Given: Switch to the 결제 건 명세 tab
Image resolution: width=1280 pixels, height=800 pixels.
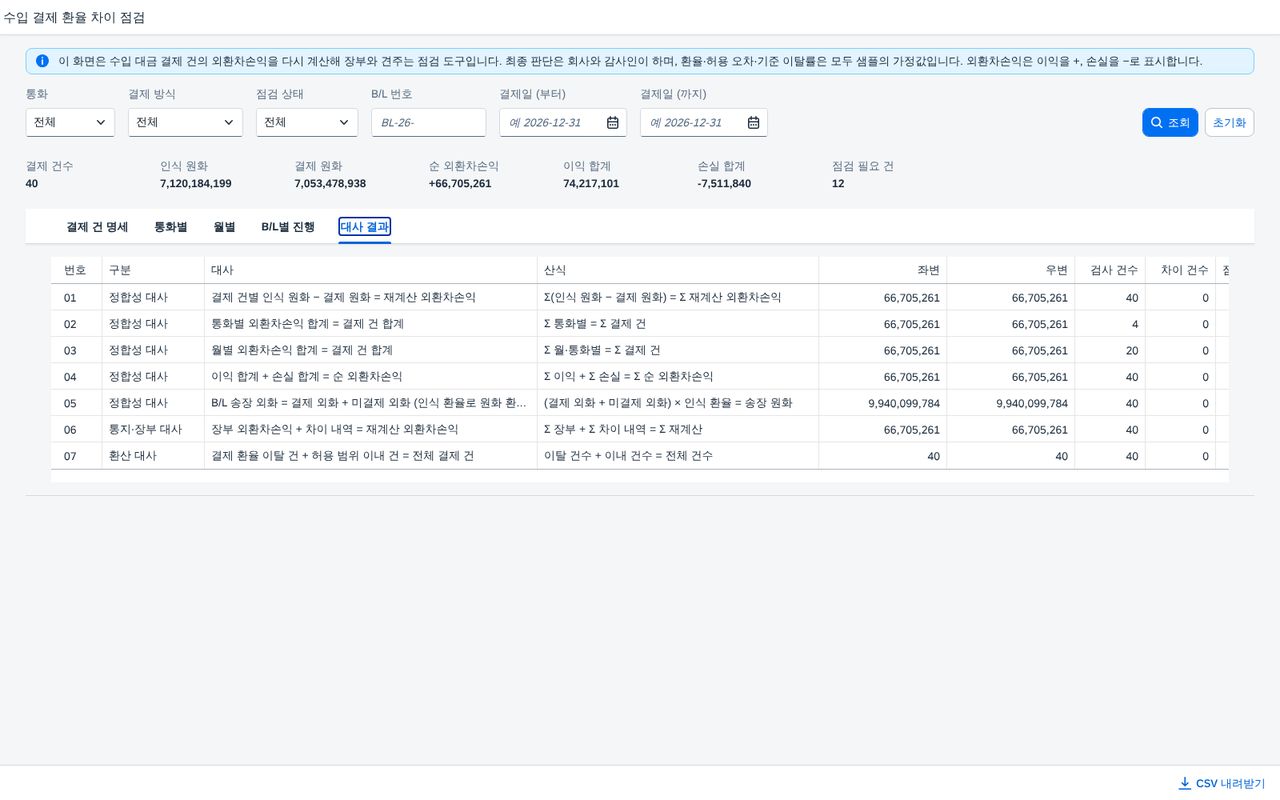Looking at the screenshot, I should click(x=97, y=227).
